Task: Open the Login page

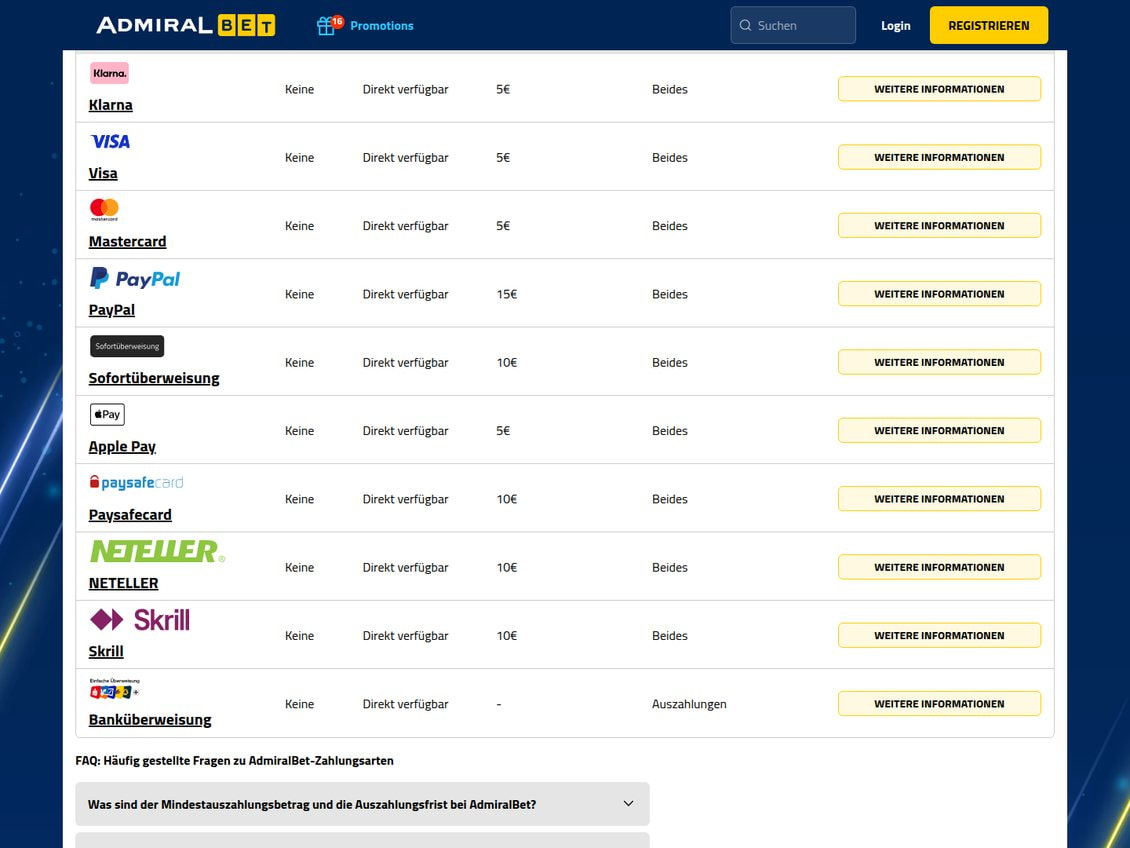Action: coord(896,25)
